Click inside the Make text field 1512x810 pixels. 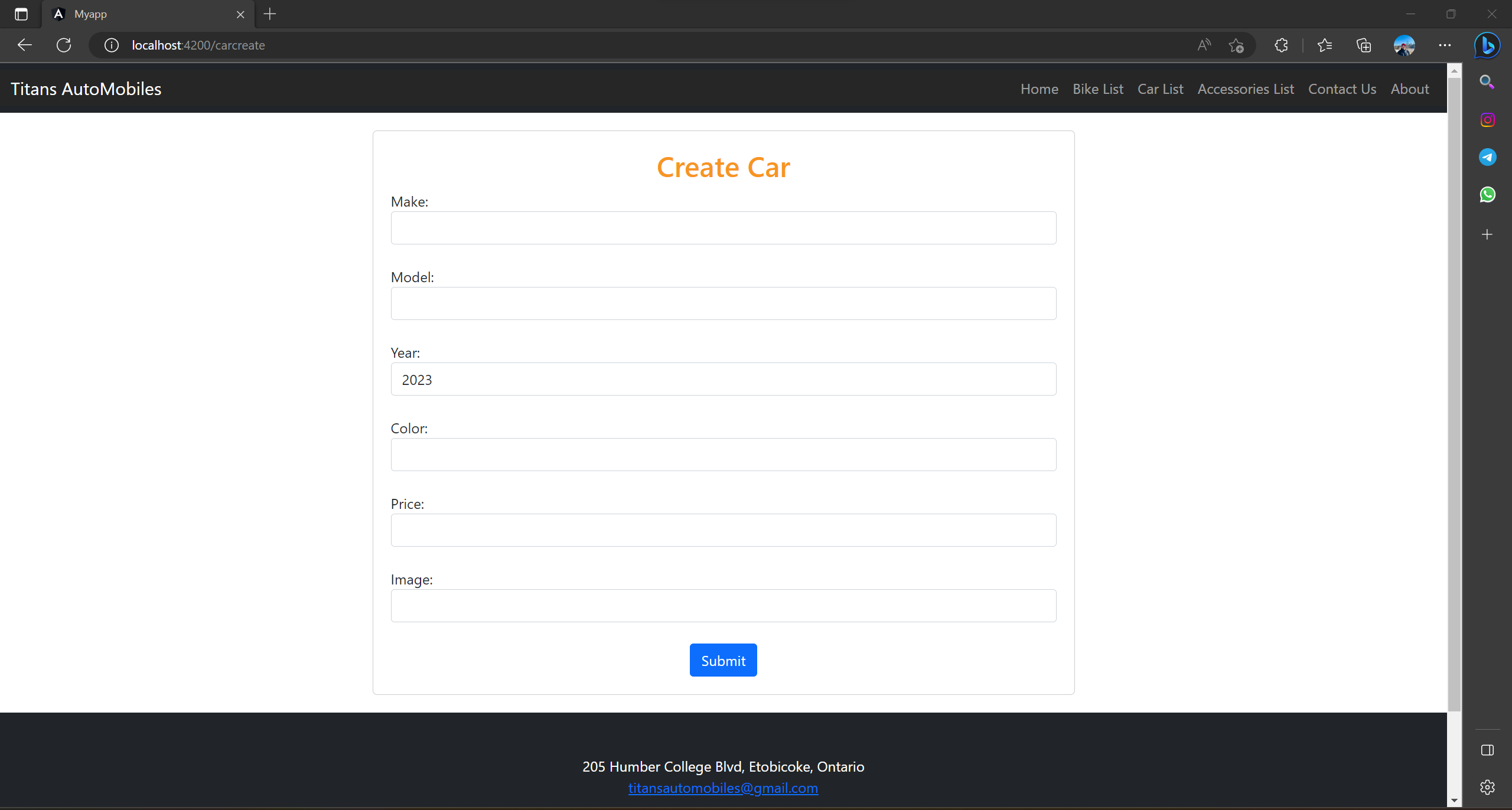[722, 228]
